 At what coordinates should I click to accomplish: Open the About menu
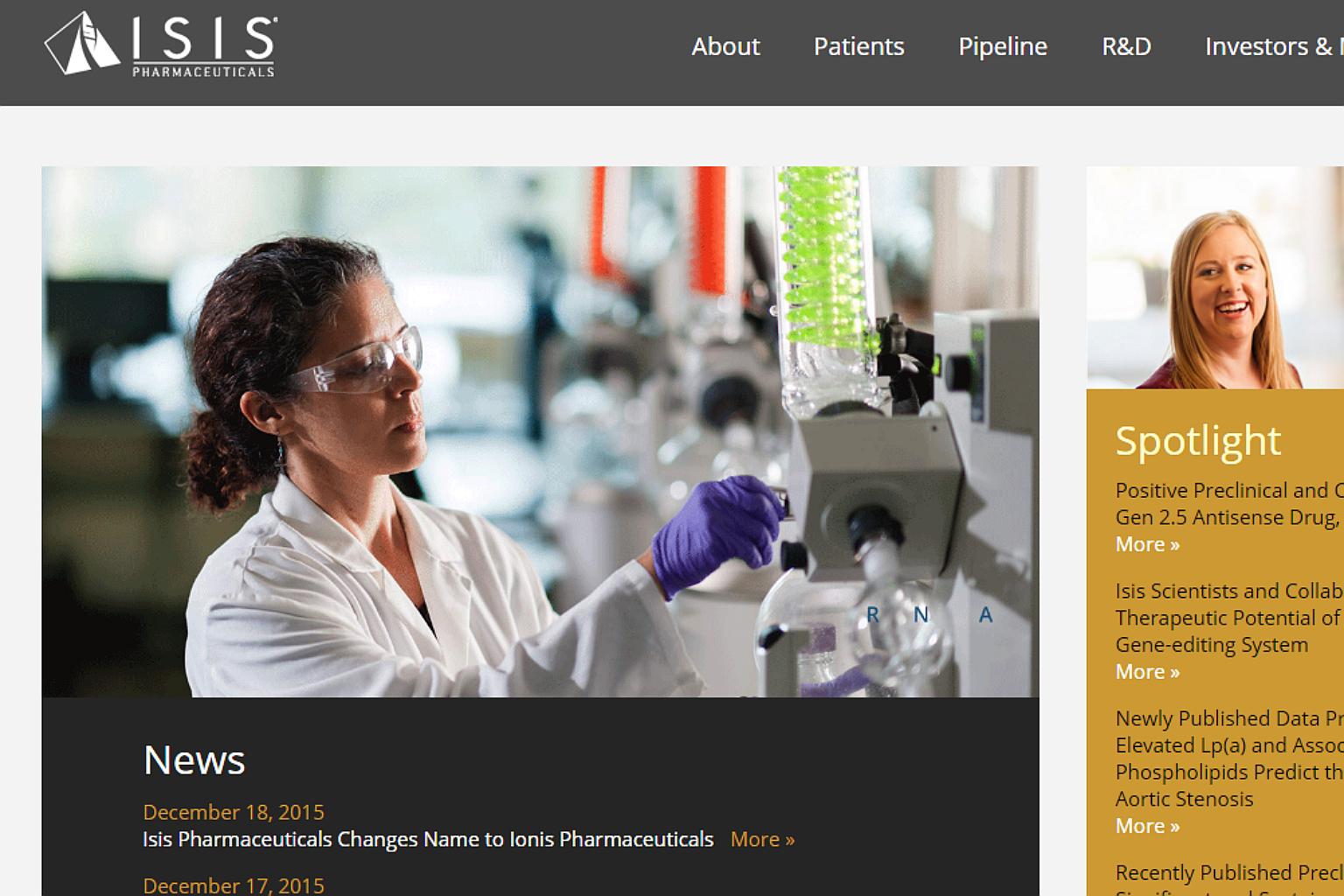[725, 46]
